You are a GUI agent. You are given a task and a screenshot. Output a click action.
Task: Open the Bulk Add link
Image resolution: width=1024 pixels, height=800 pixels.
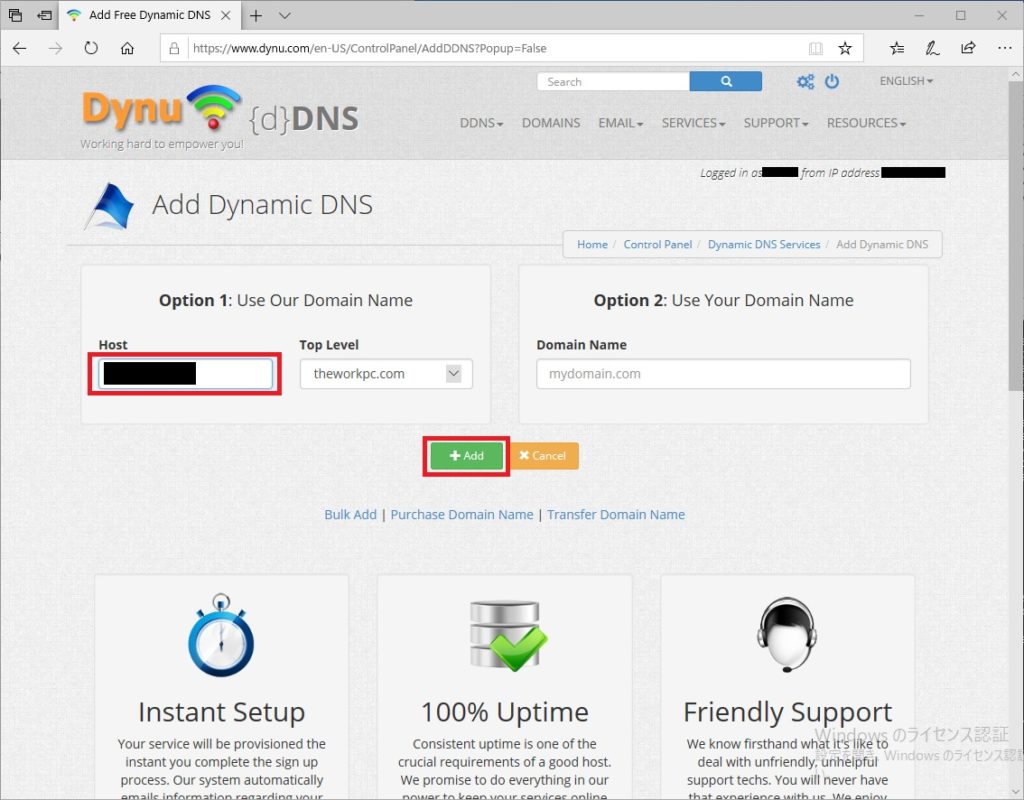(351, 515)
